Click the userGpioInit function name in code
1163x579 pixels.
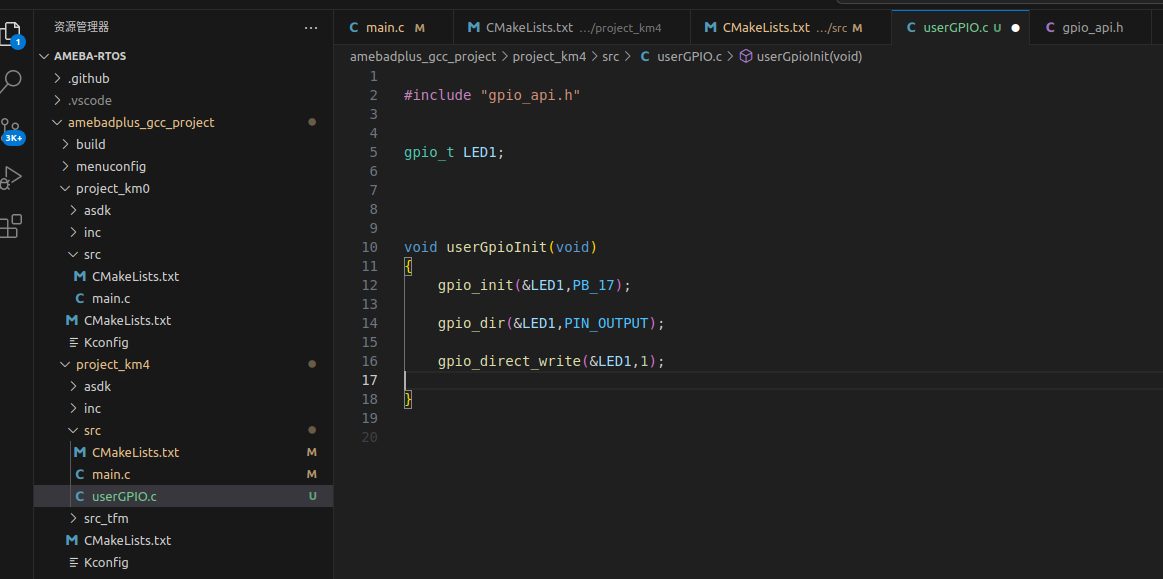tap(496, 248)
